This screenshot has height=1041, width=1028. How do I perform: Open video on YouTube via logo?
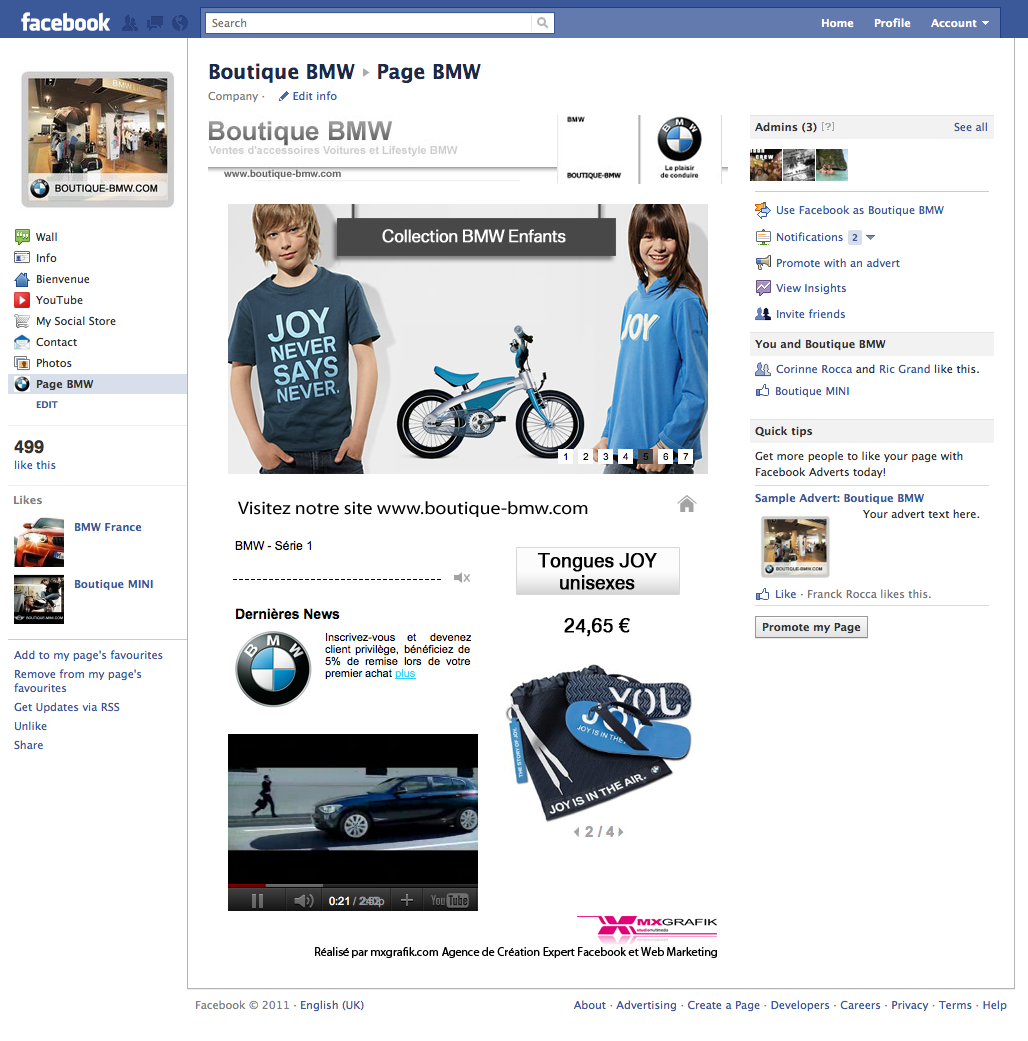(450, 900)
